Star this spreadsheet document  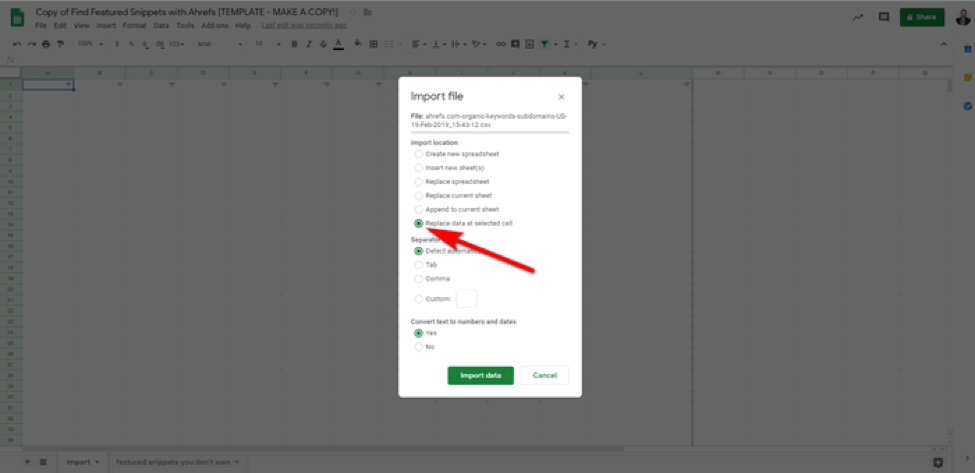[x=353, y=11]
